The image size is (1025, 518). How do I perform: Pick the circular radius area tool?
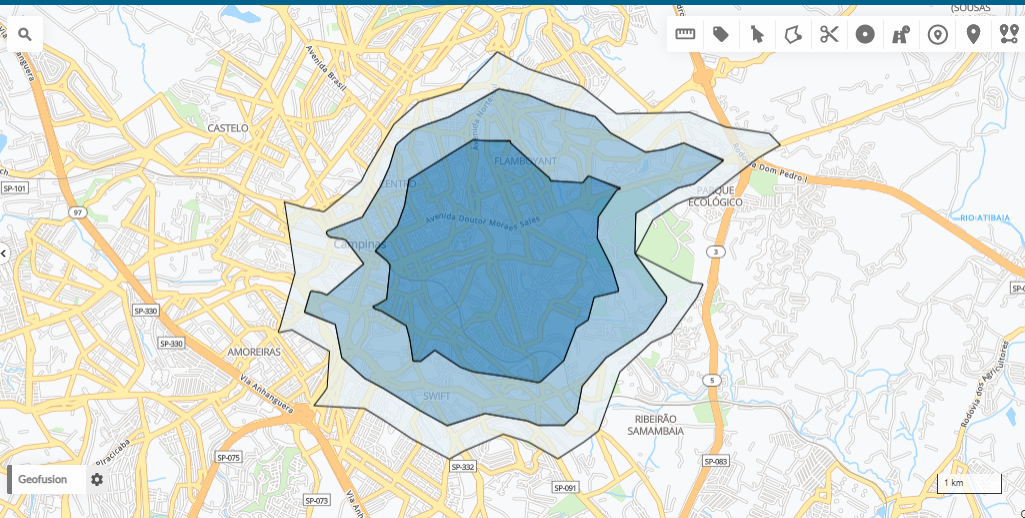[865, 35]
